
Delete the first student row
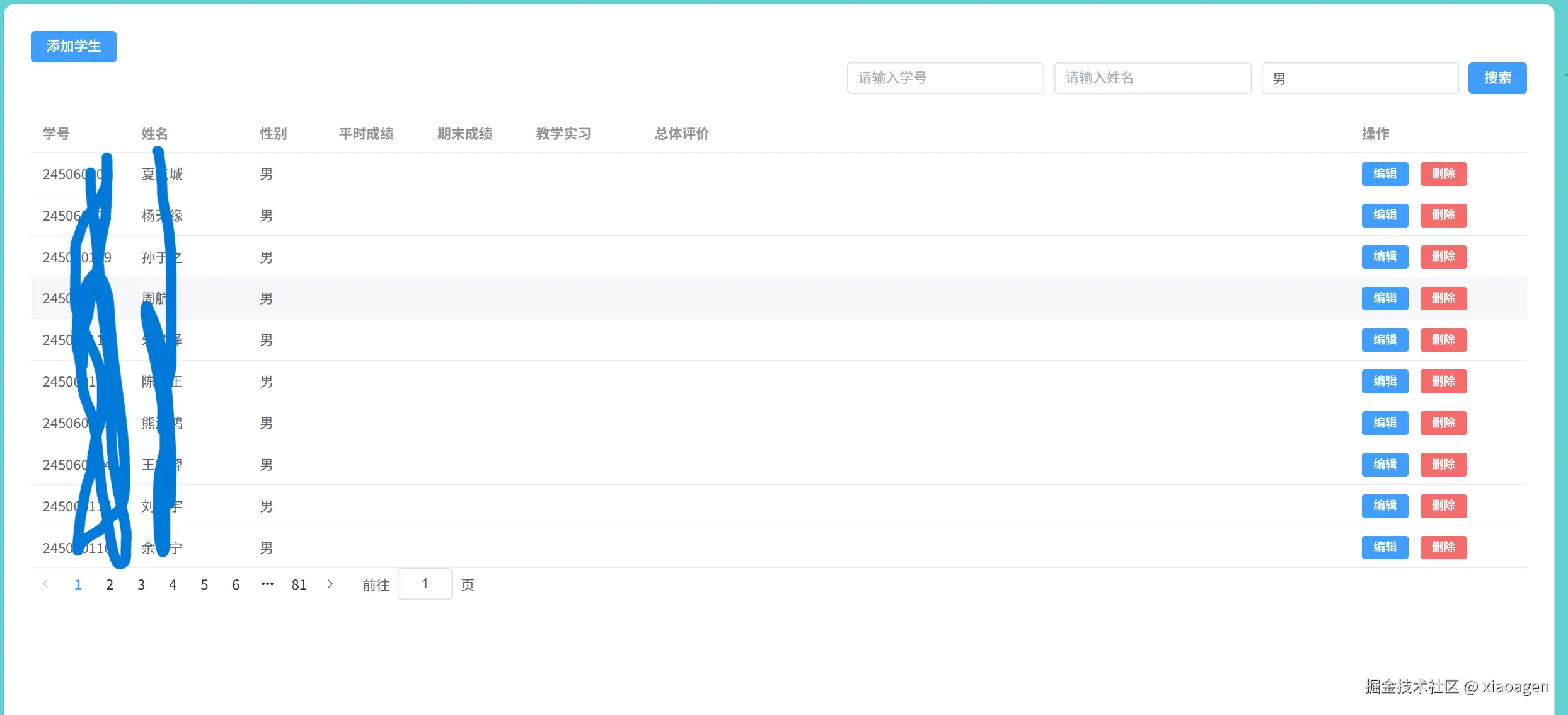1443,174
